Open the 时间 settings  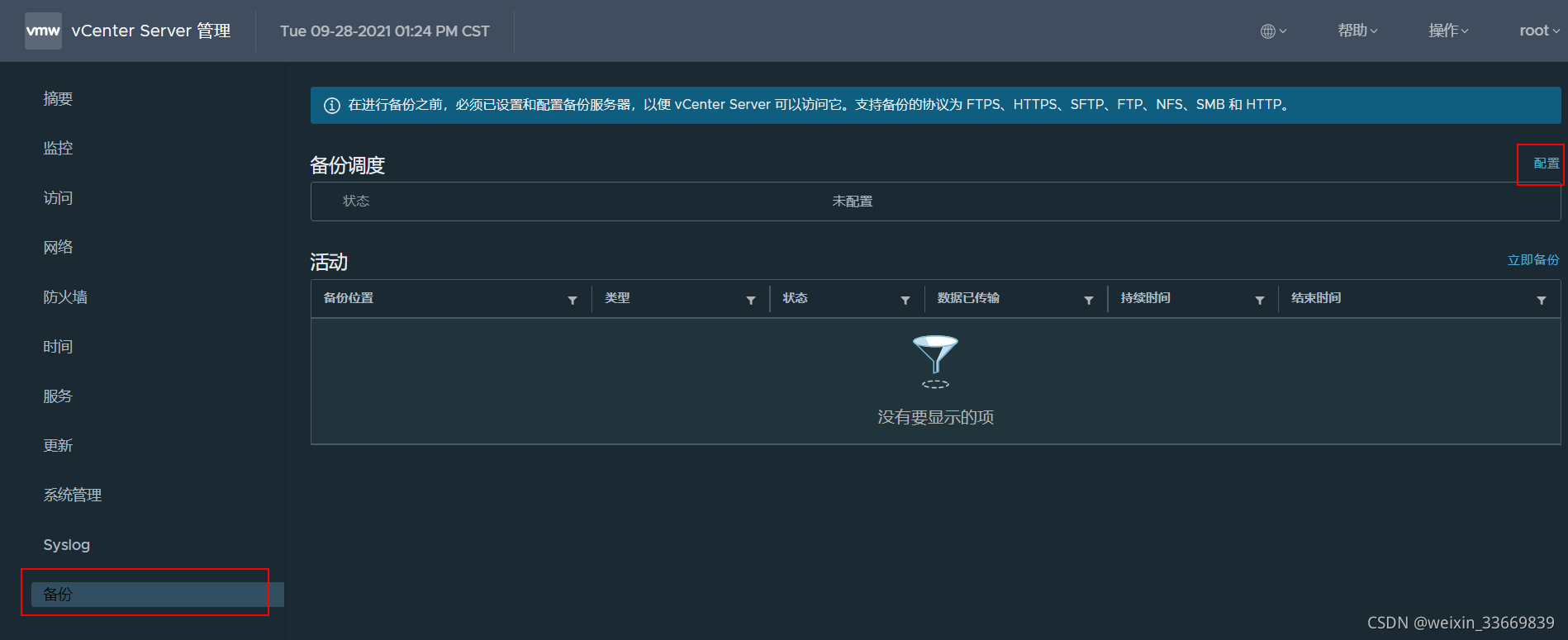tap(58, 346)
